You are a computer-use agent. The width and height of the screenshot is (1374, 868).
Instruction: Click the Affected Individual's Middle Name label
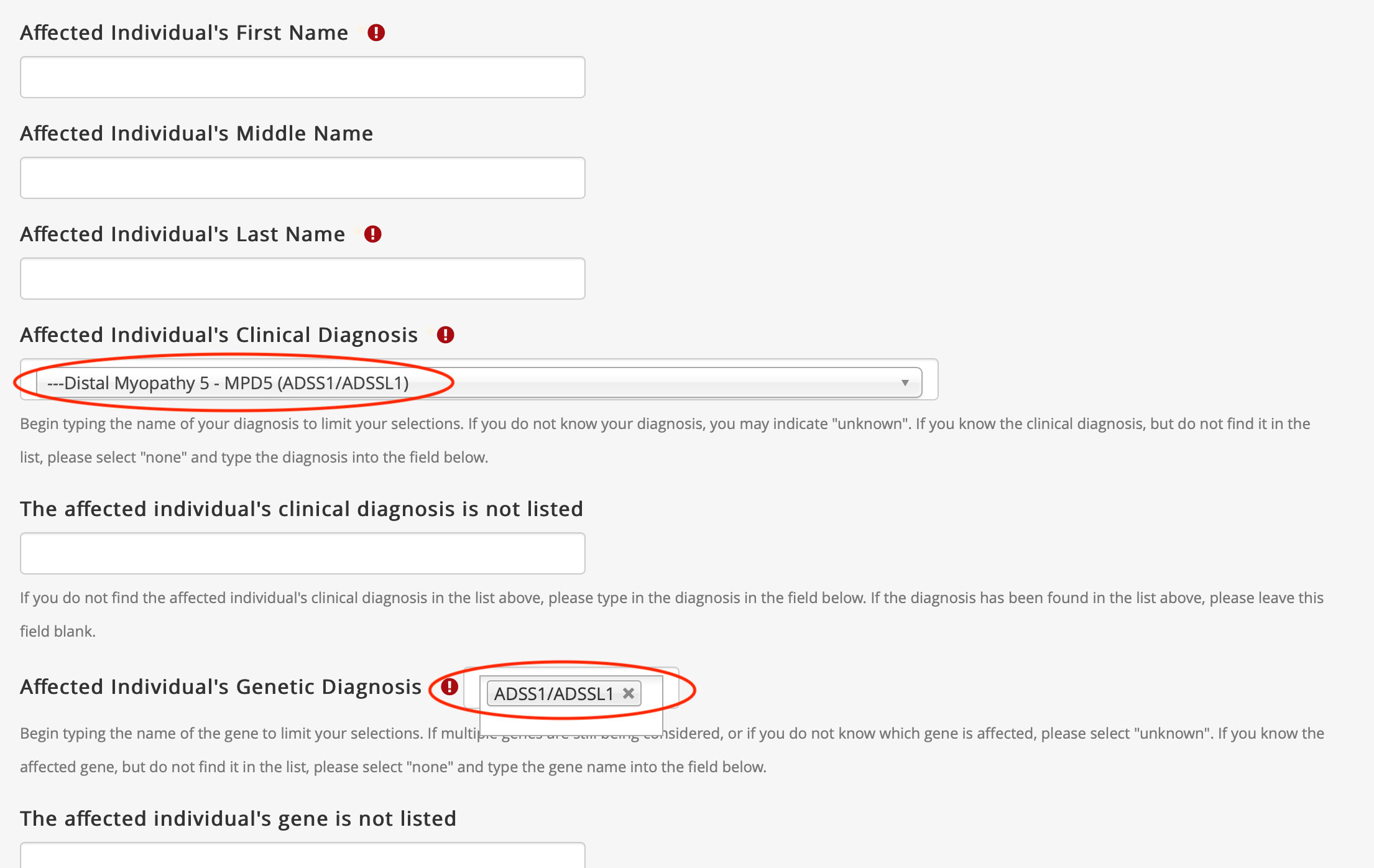click(196, 134)
